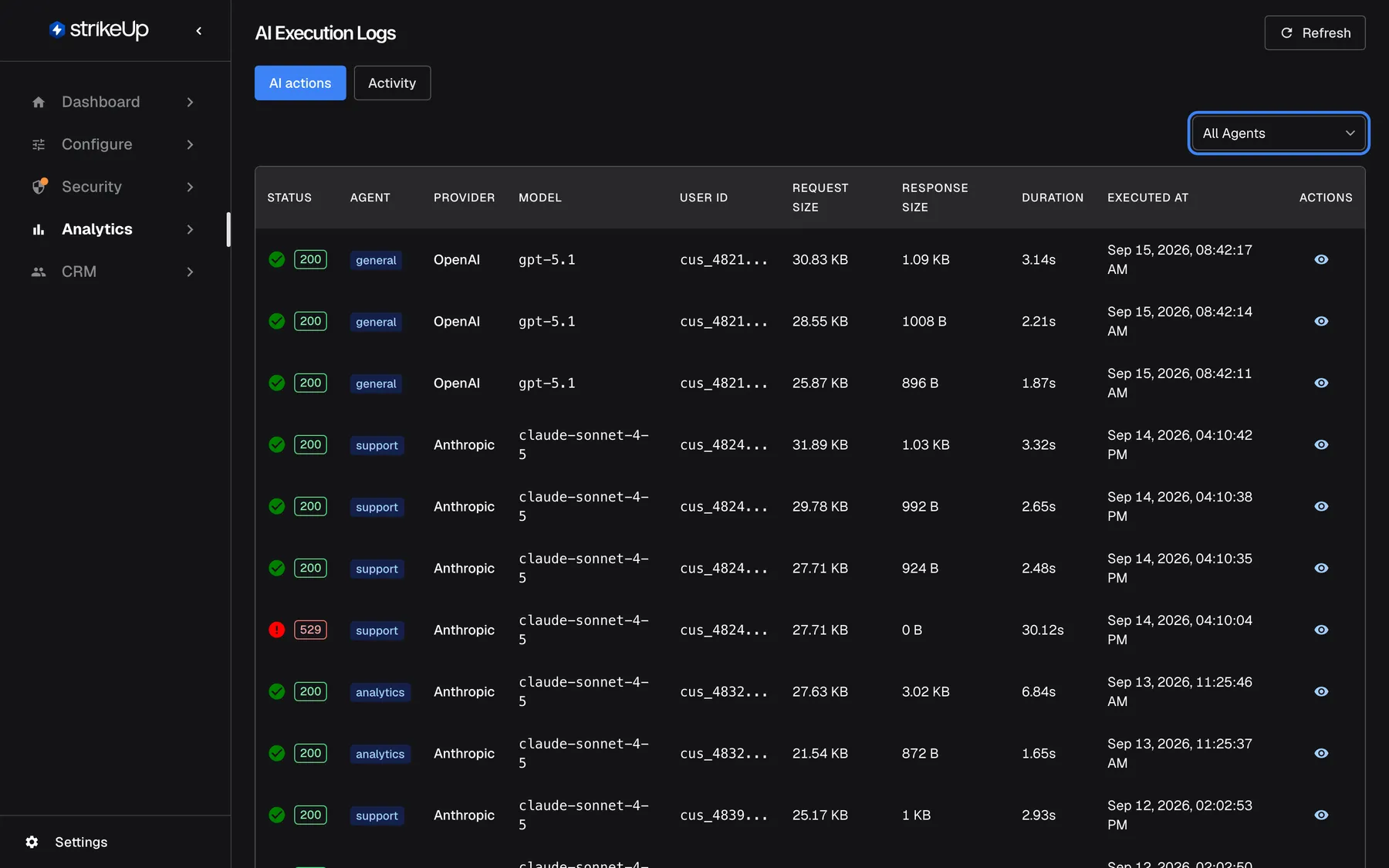Click the general agent tag on 08:42:17 row
1389x868 pixels.
pos(376,260)
